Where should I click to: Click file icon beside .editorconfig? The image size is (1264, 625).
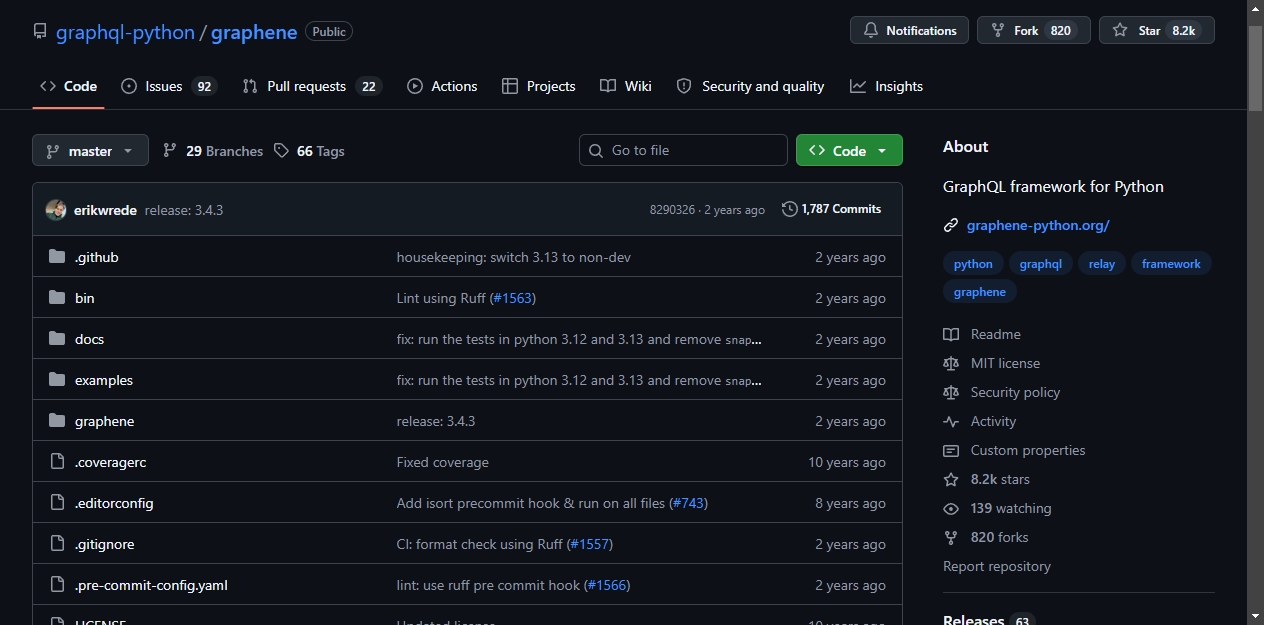57,503
